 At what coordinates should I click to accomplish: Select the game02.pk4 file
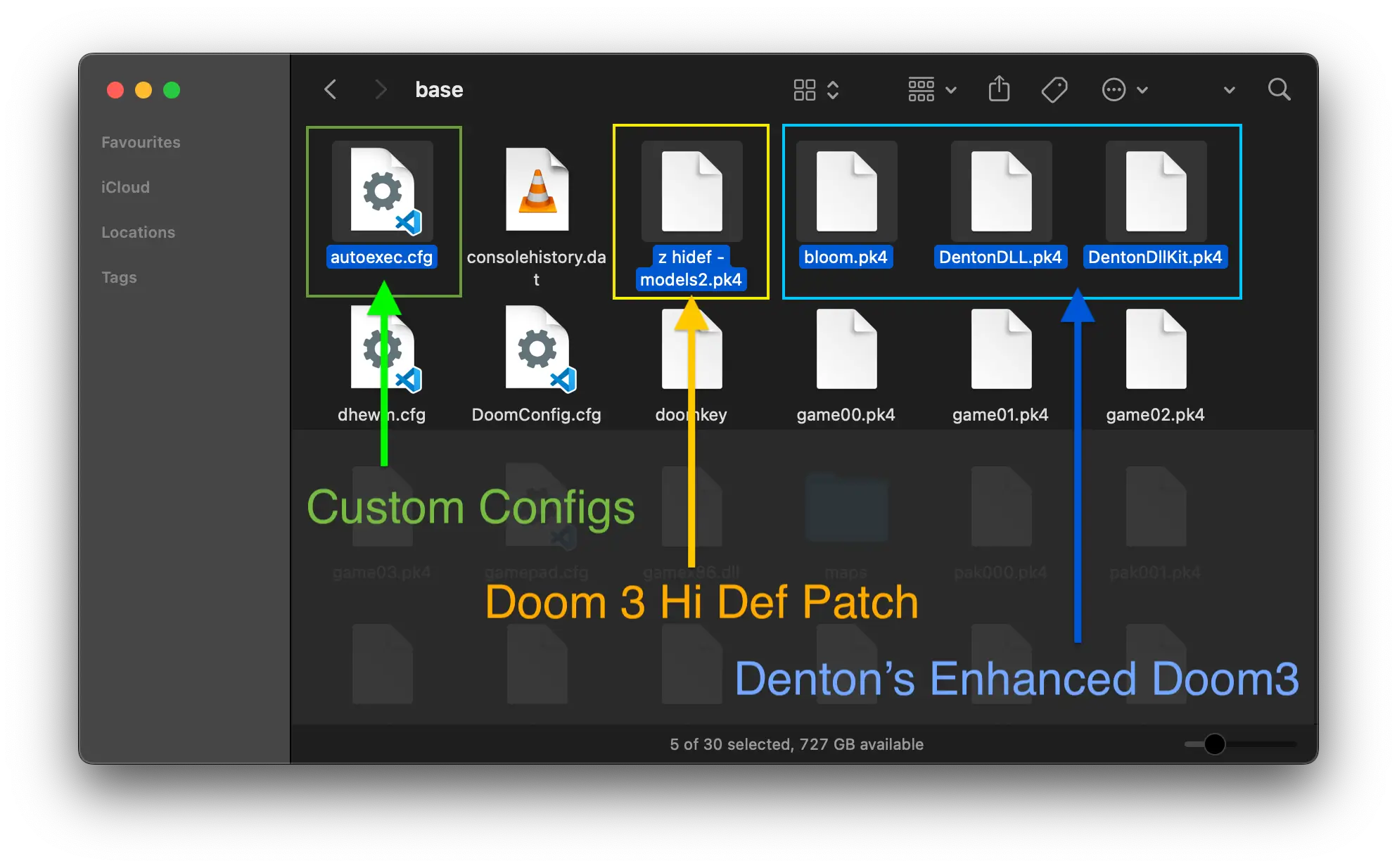pyautogui.click(x=1156, y=349)
